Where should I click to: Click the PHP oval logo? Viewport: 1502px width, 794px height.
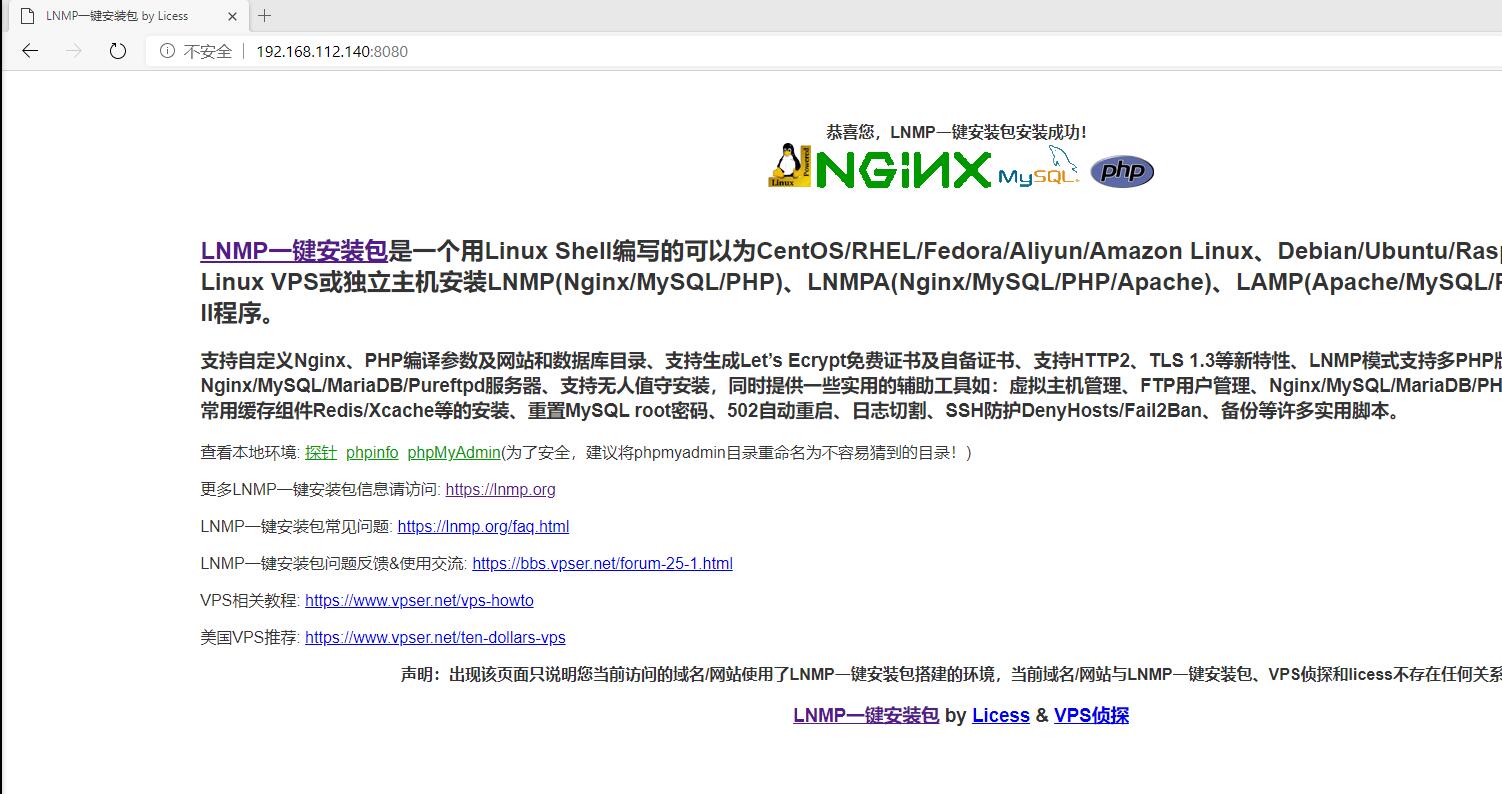(x=1122, y=171)
